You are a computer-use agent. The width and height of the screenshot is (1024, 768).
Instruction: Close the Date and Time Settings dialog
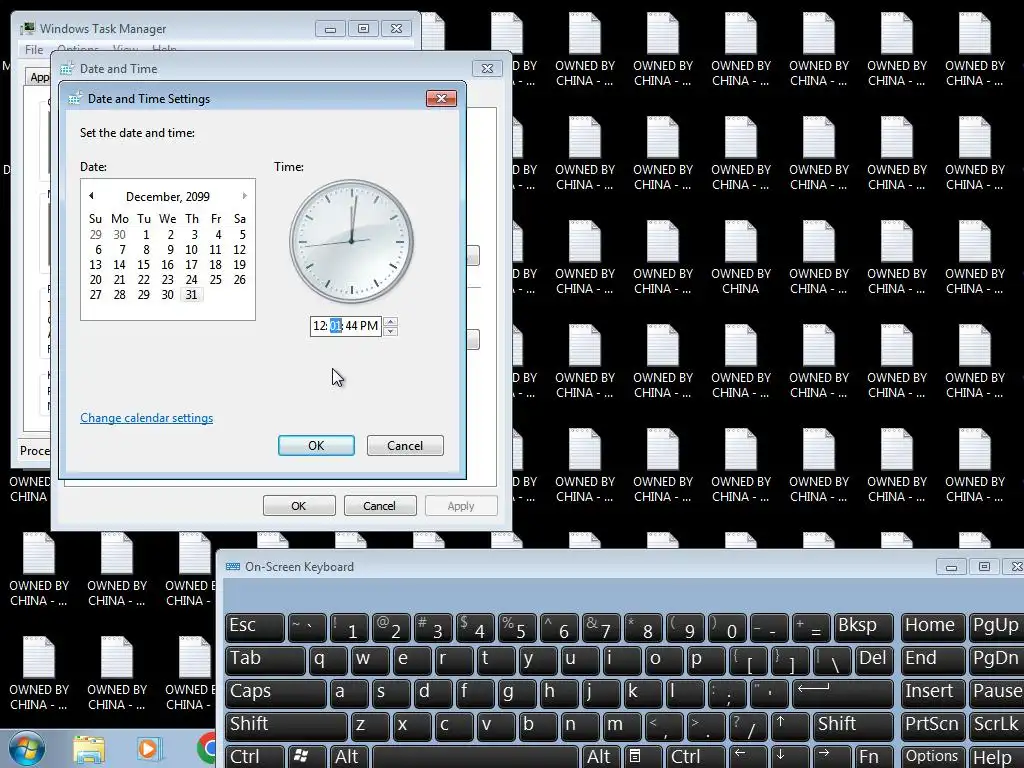[441, 98]
